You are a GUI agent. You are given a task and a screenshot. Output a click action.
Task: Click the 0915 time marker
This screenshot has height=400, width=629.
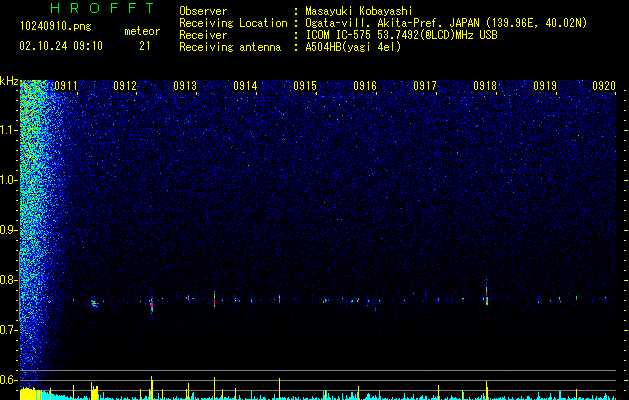point(305,86)
